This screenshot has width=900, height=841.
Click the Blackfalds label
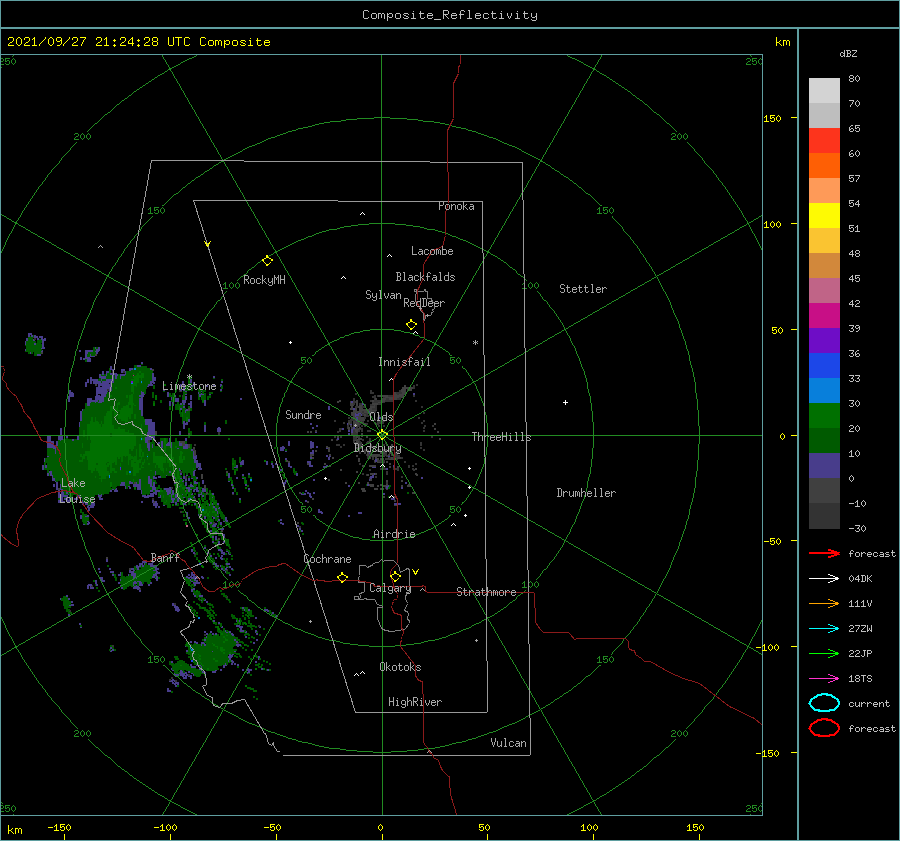tap(425, 277)
